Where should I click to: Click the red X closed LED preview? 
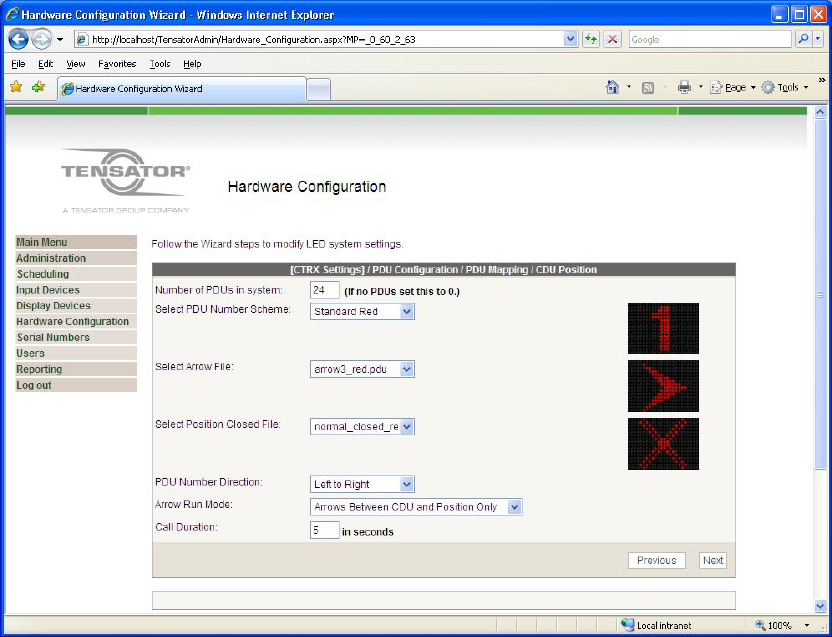point(663,444)
